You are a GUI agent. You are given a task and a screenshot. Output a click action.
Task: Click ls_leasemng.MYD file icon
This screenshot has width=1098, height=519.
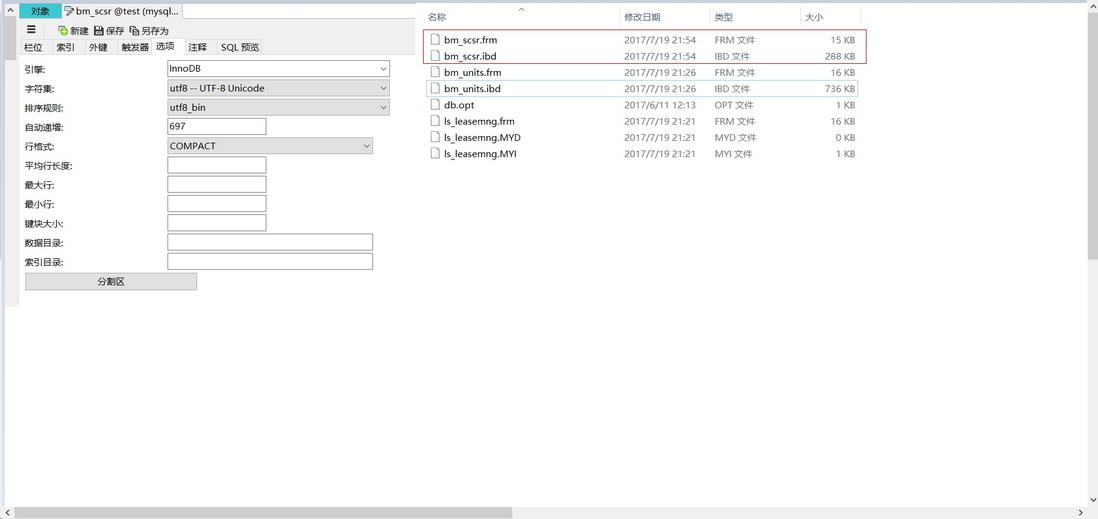(435, 137)
